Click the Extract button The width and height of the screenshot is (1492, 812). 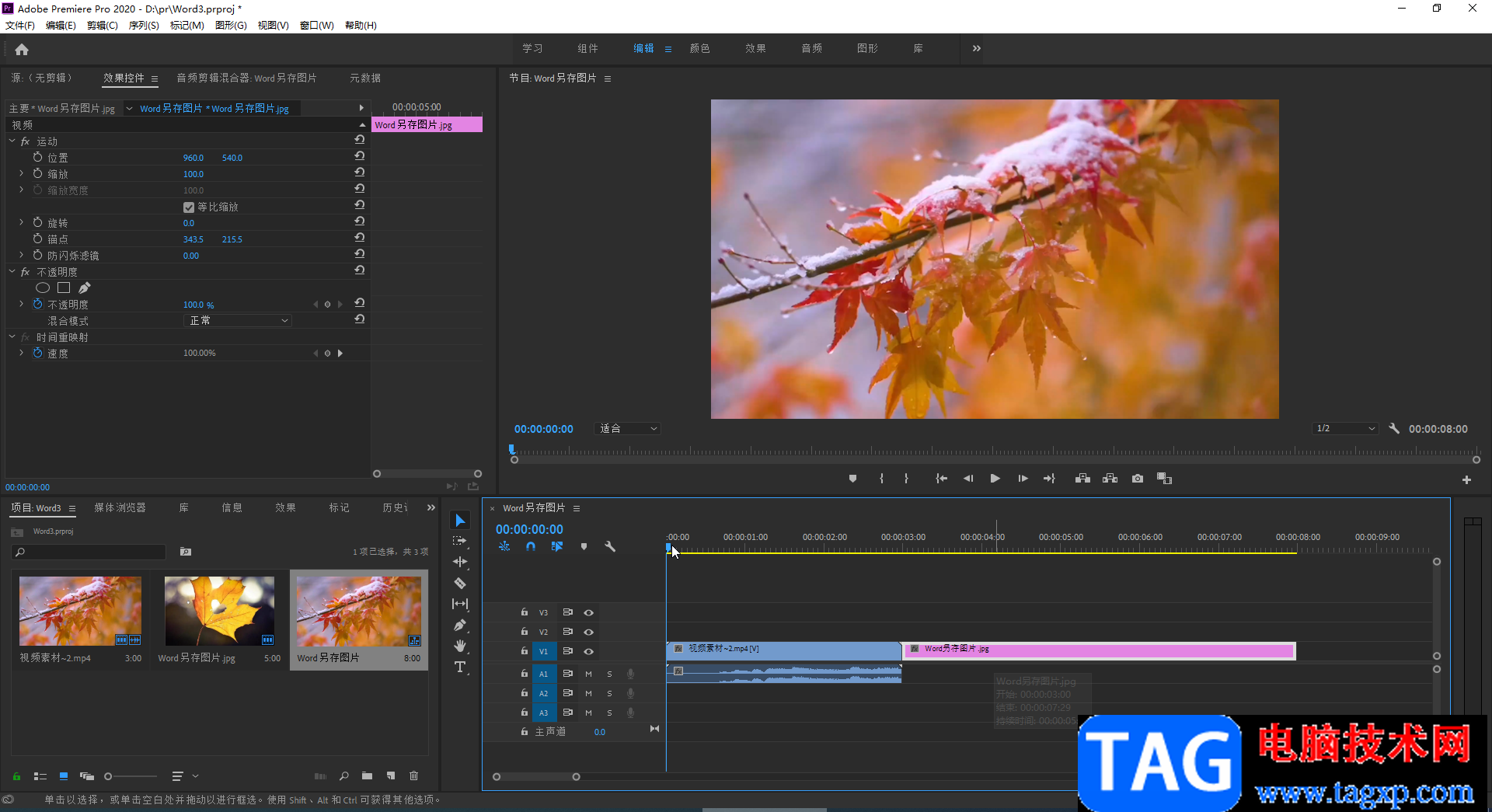[1110, 479]
